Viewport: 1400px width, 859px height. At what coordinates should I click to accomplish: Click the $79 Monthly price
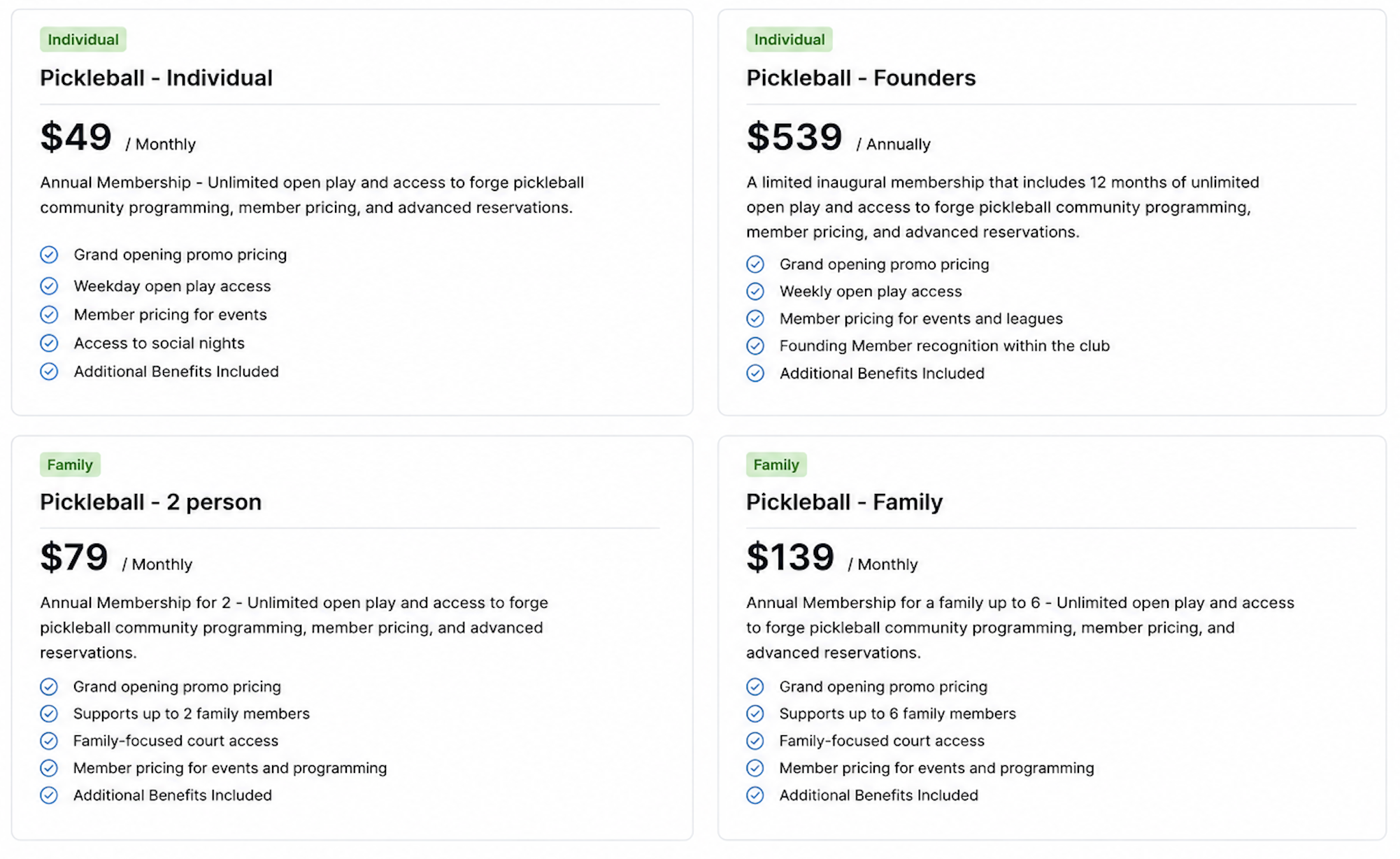(116, 558)
